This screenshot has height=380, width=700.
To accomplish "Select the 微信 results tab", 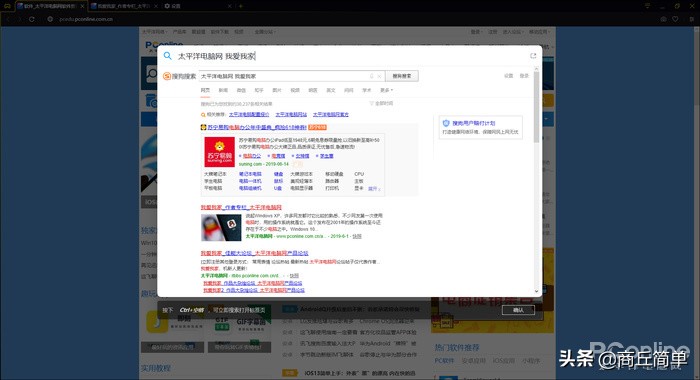I will point(241,90).
